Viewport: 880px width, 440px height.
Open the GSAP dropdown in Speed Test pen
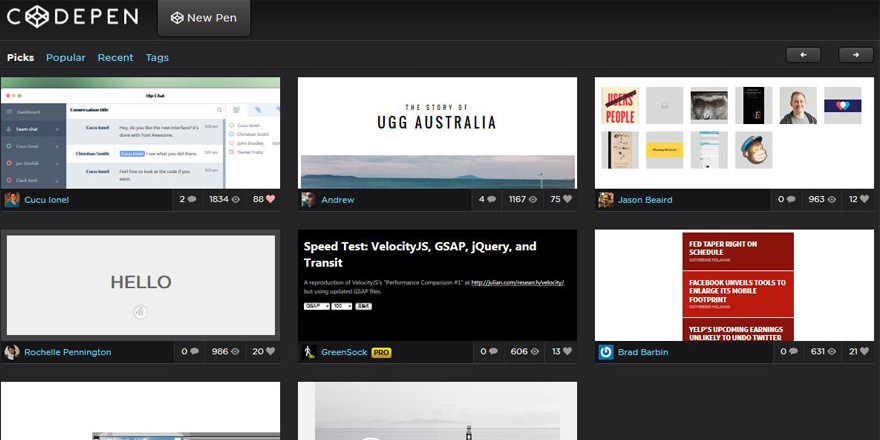tap(317, 306)
